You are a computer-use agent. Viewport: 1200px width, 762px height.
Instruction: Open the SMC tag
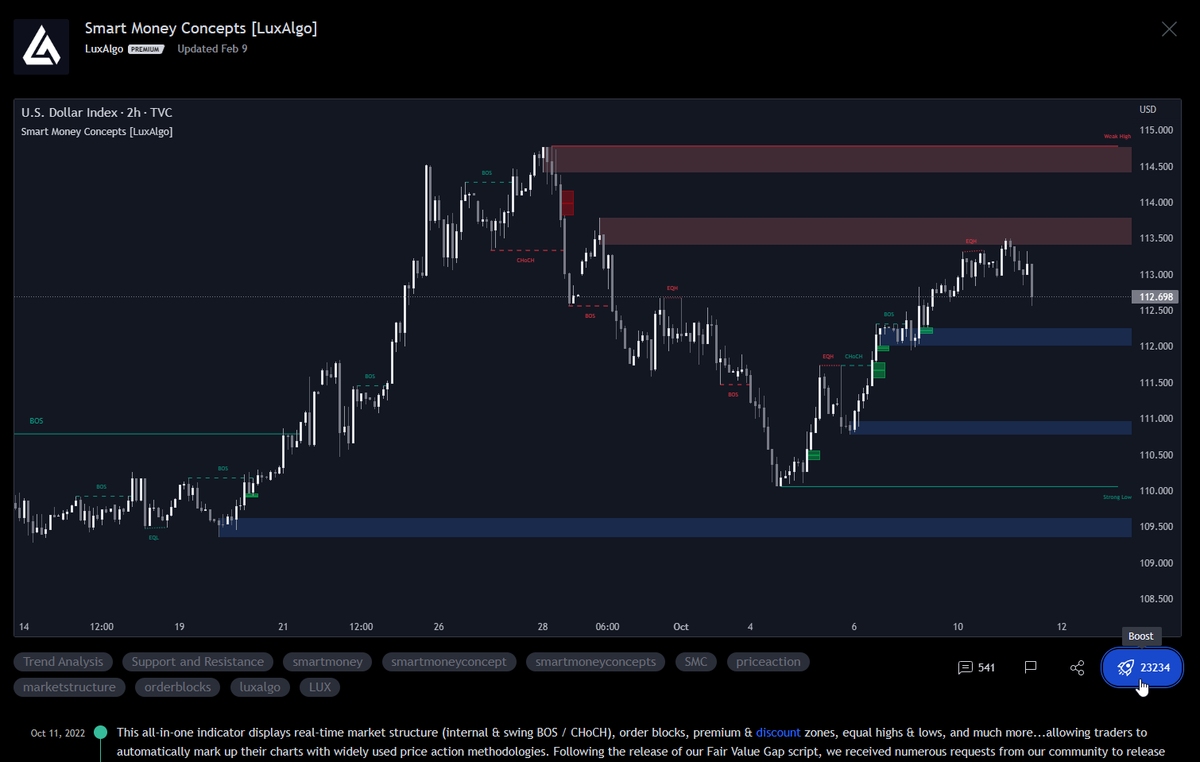coord(696,662)
